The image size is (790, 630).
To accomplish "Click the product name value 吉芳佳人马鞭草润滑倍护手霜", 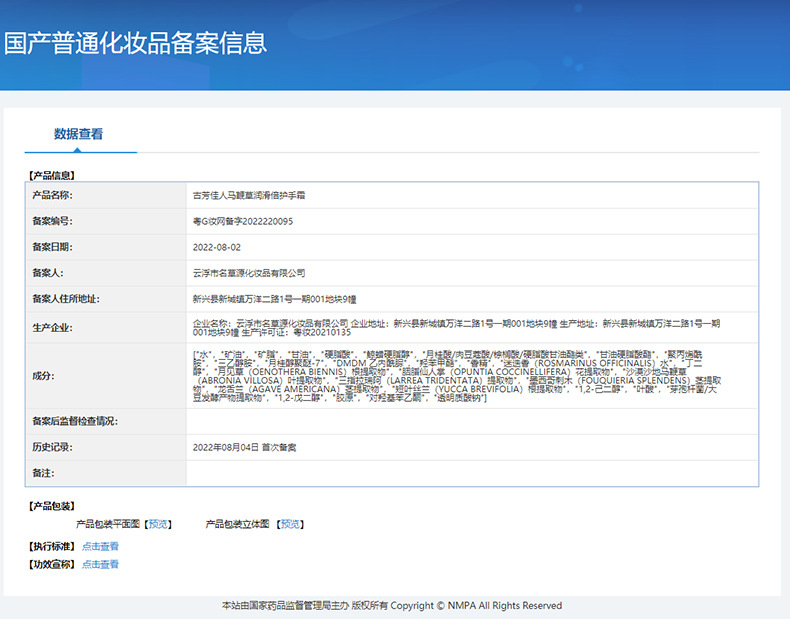I will pyautogui.click(x=249, y=196).
